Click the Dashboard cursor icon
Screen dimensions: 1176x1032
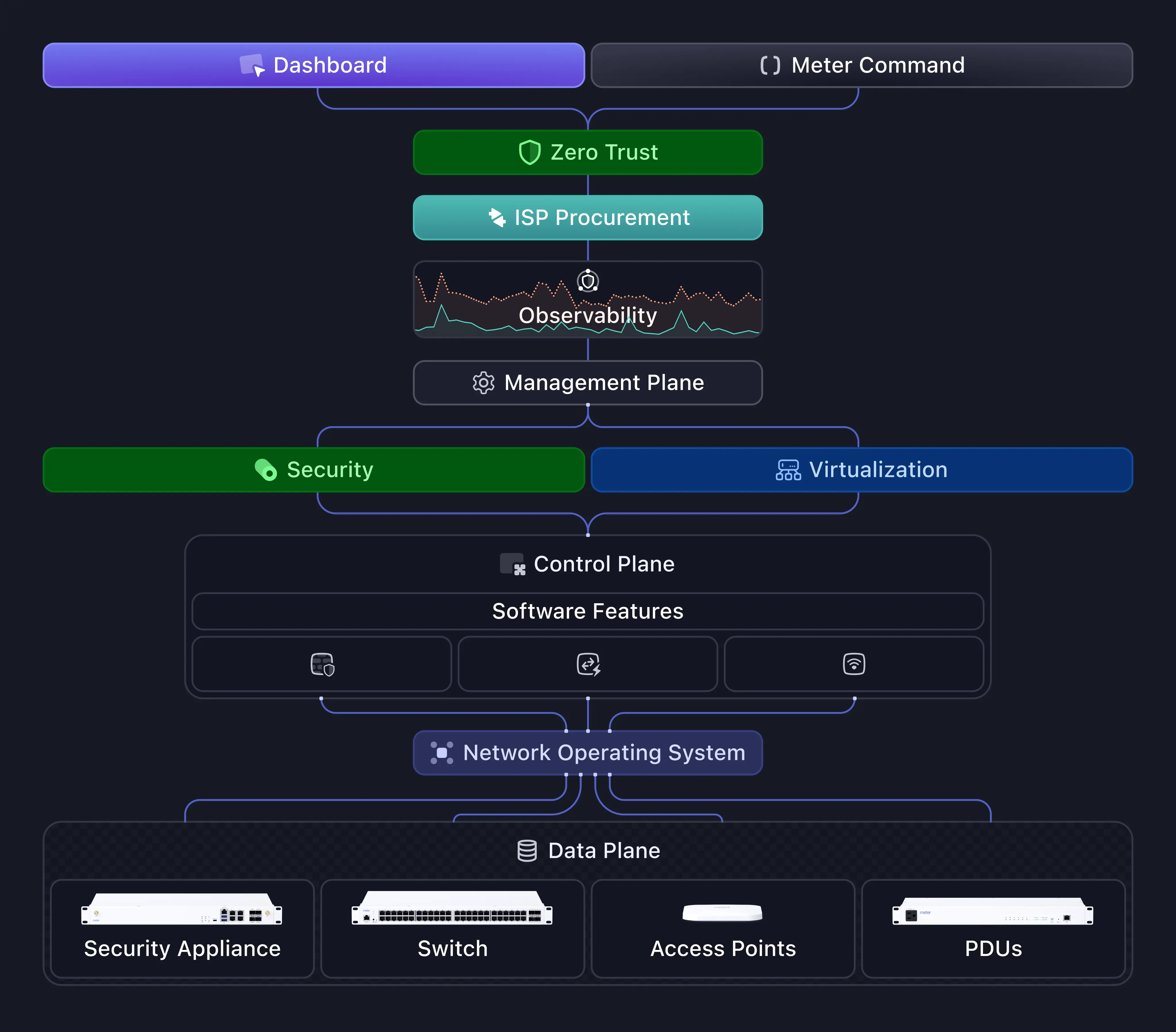[x=252, y=65]
